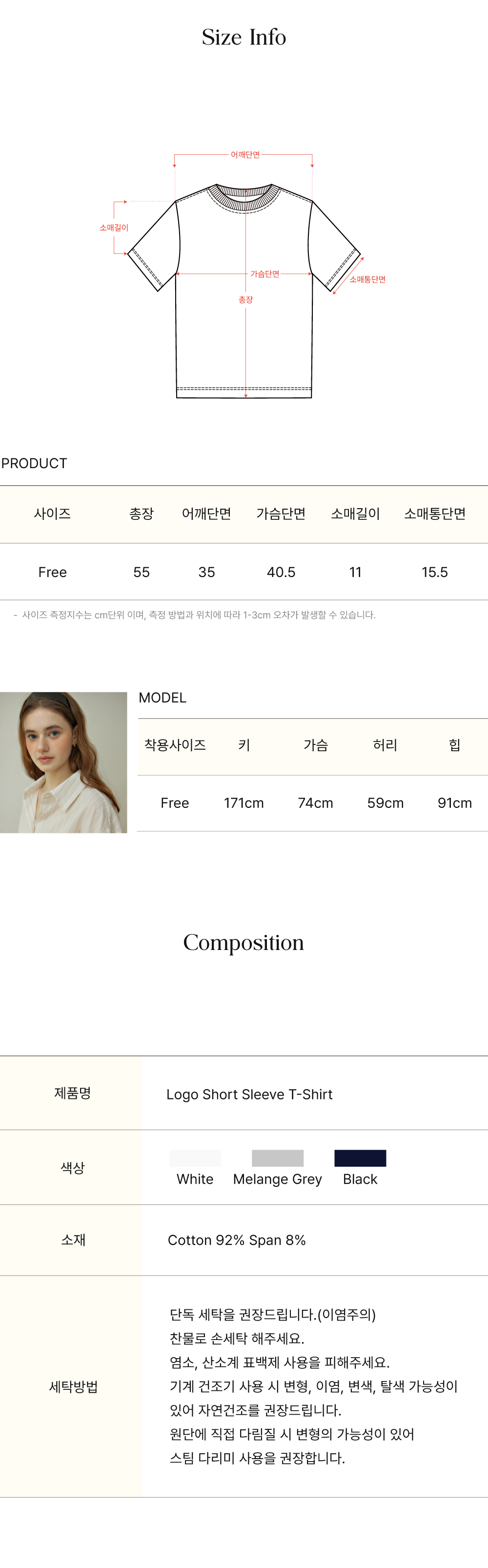
Task: Click the Composition heading
Action: [244, 942]
